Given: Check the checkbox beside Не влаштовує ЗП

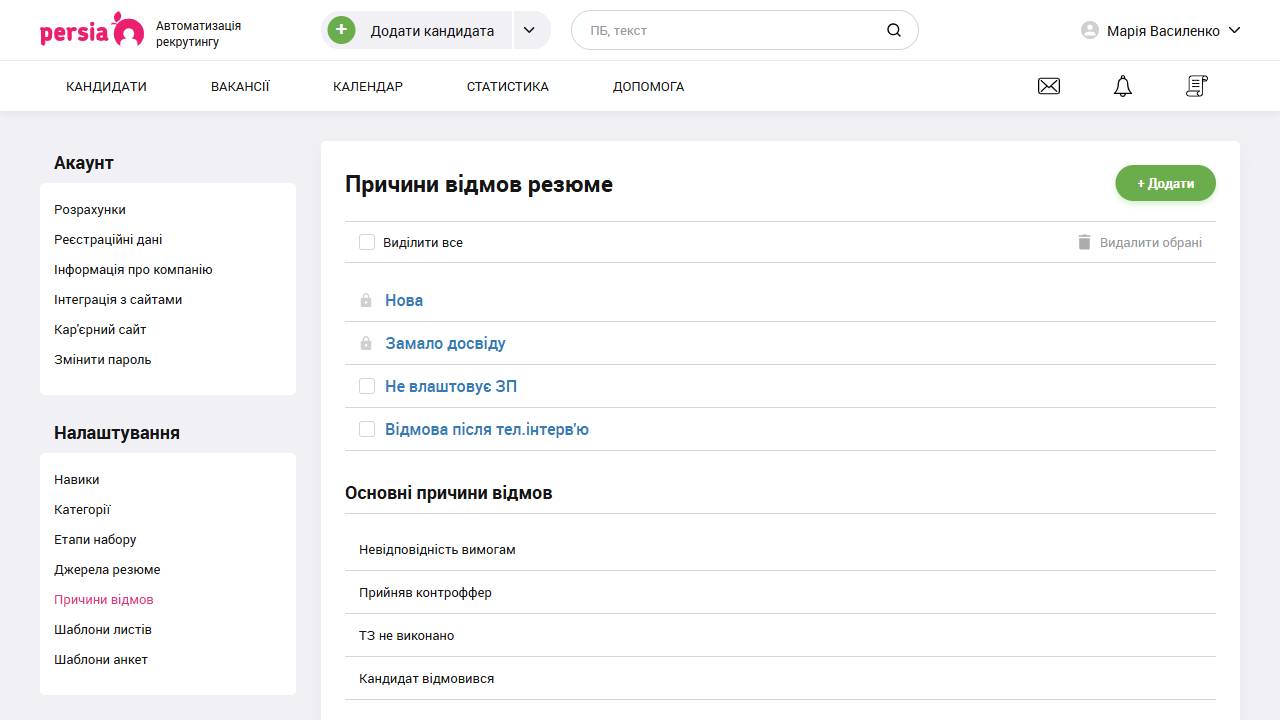Looking at the screenshot, I should coord(366,386).
